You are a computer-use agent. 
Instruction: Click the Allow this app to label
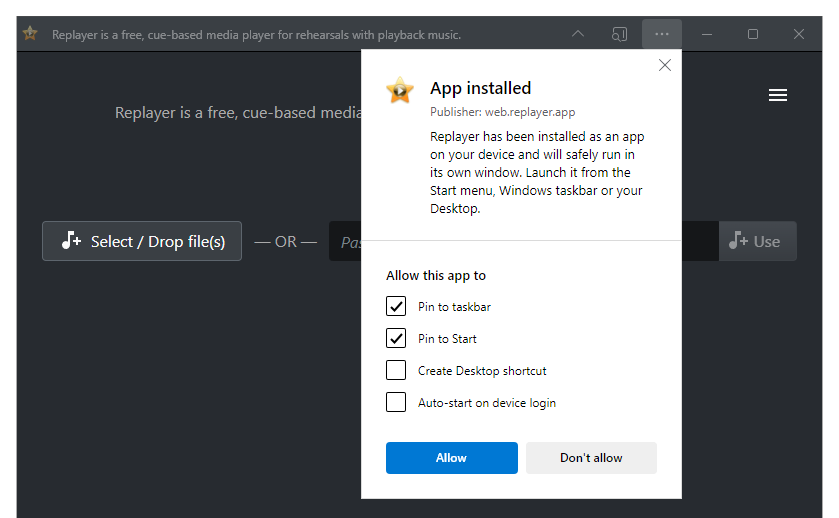[436, 276]
